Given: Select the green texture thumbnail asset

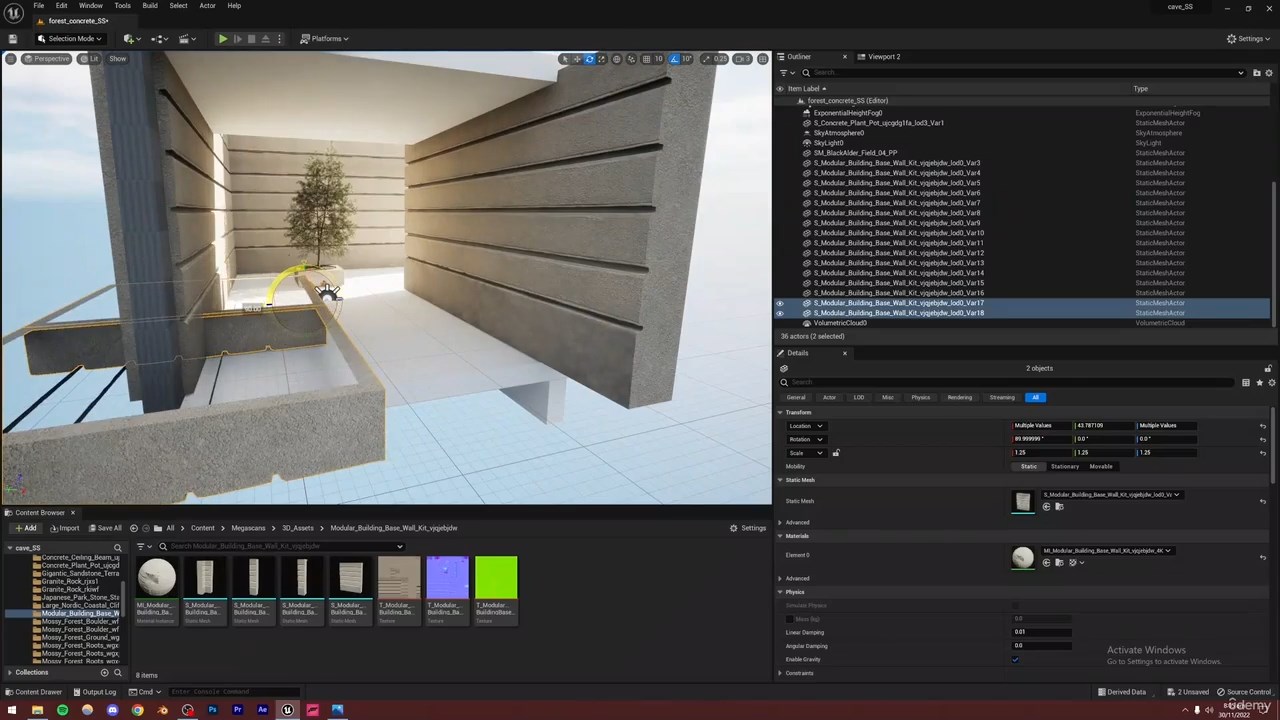Looking at the screenshot, I should [496, 578].
